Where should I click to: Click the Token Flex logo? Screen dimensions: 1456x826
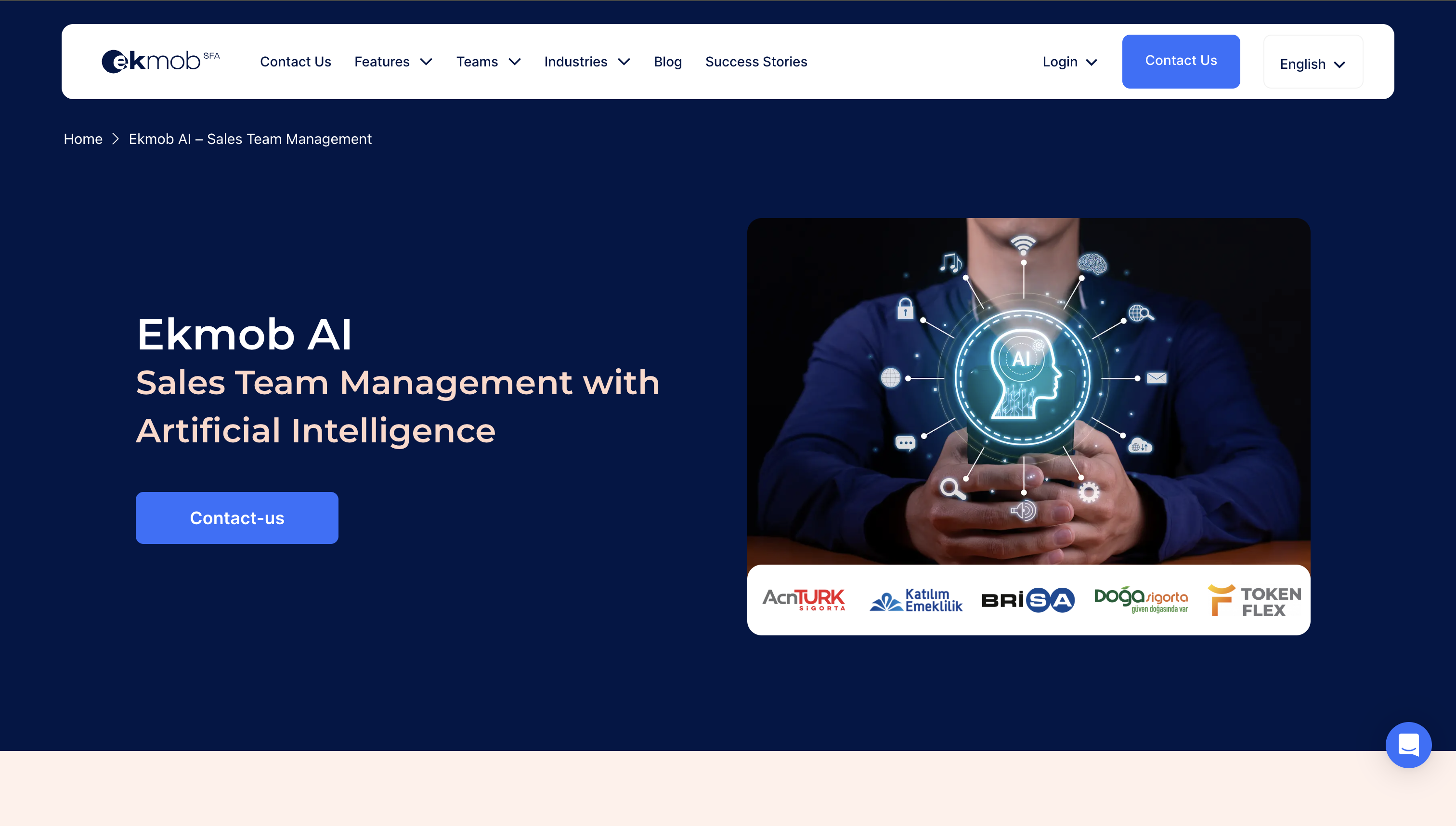[1254, 601]
